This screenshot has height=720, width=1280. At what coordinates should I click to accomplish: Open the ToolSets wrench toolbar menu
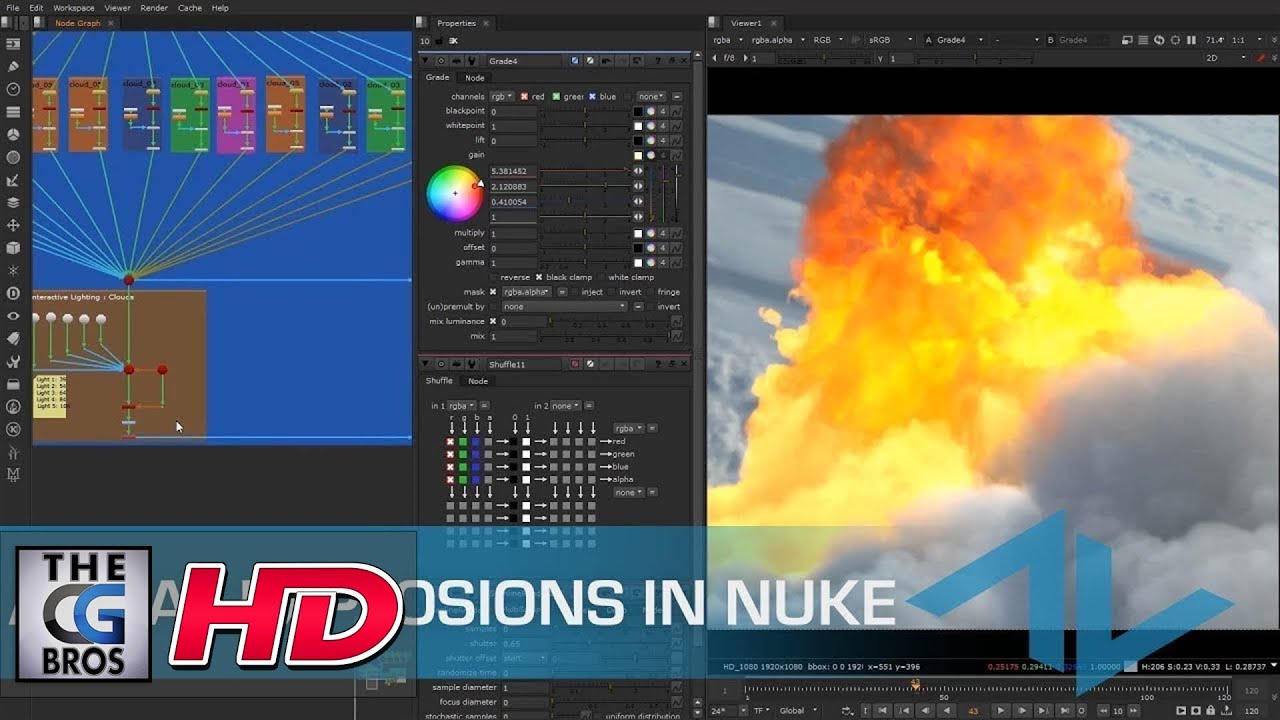(13, 361)
